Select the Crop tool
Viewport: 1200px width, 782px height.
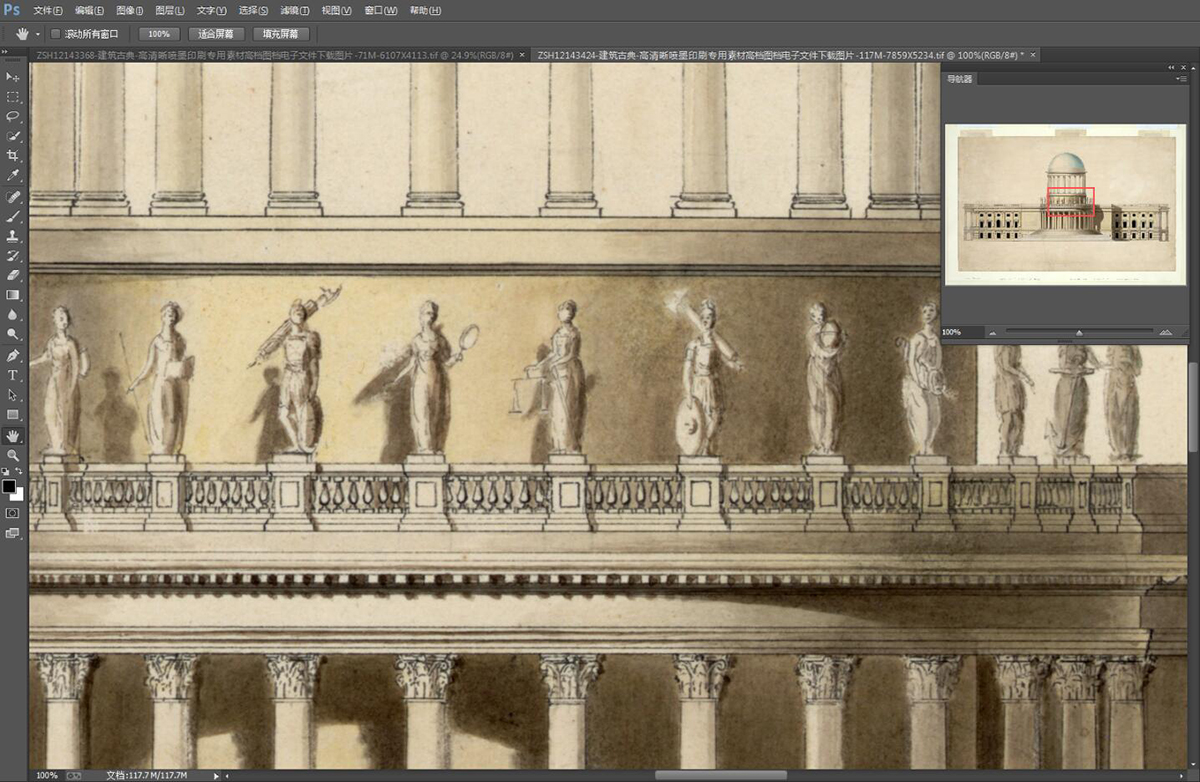coord(13,156)
